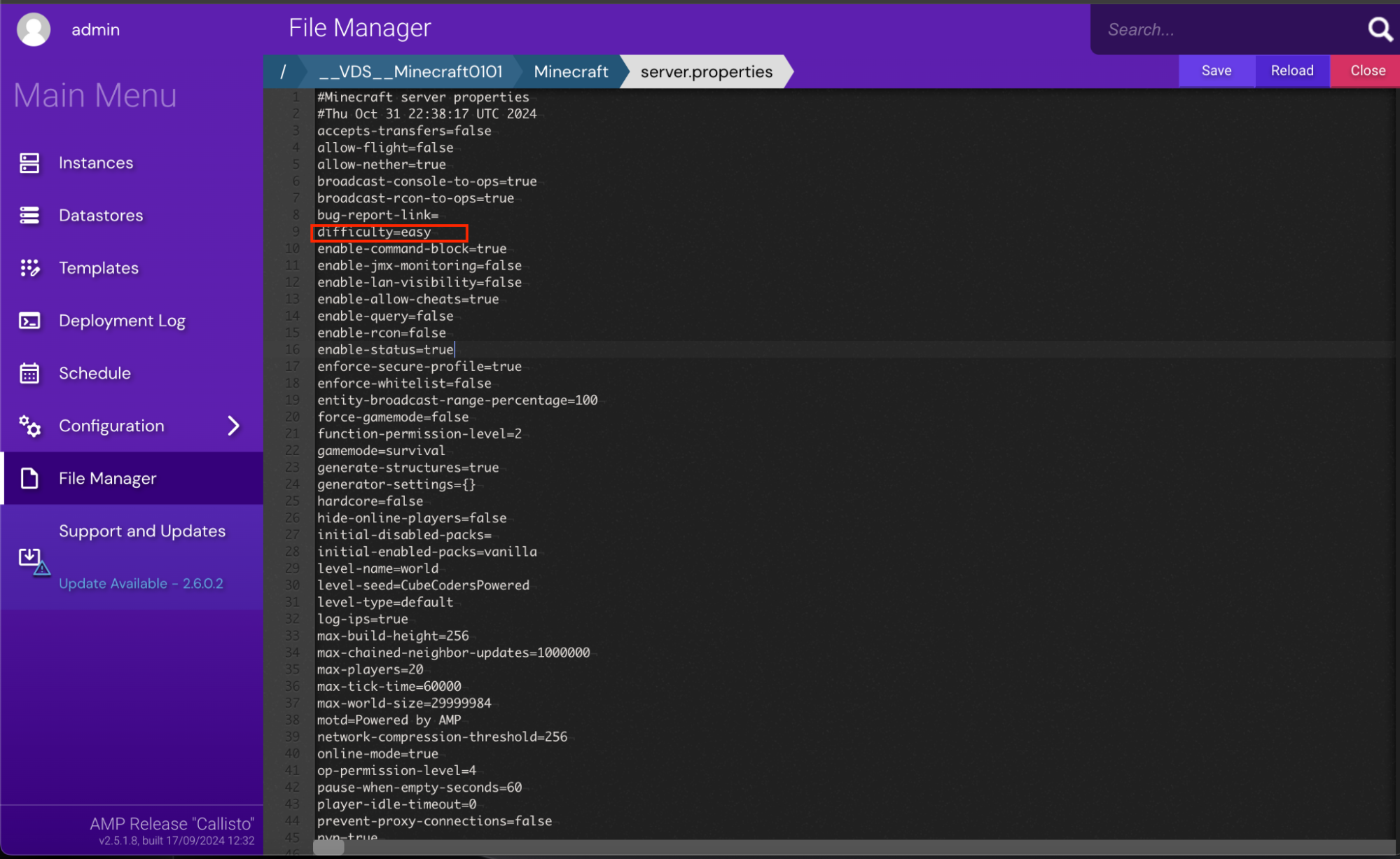
Task: Open Templates via its grid icon
Action: tap(29, 267)
